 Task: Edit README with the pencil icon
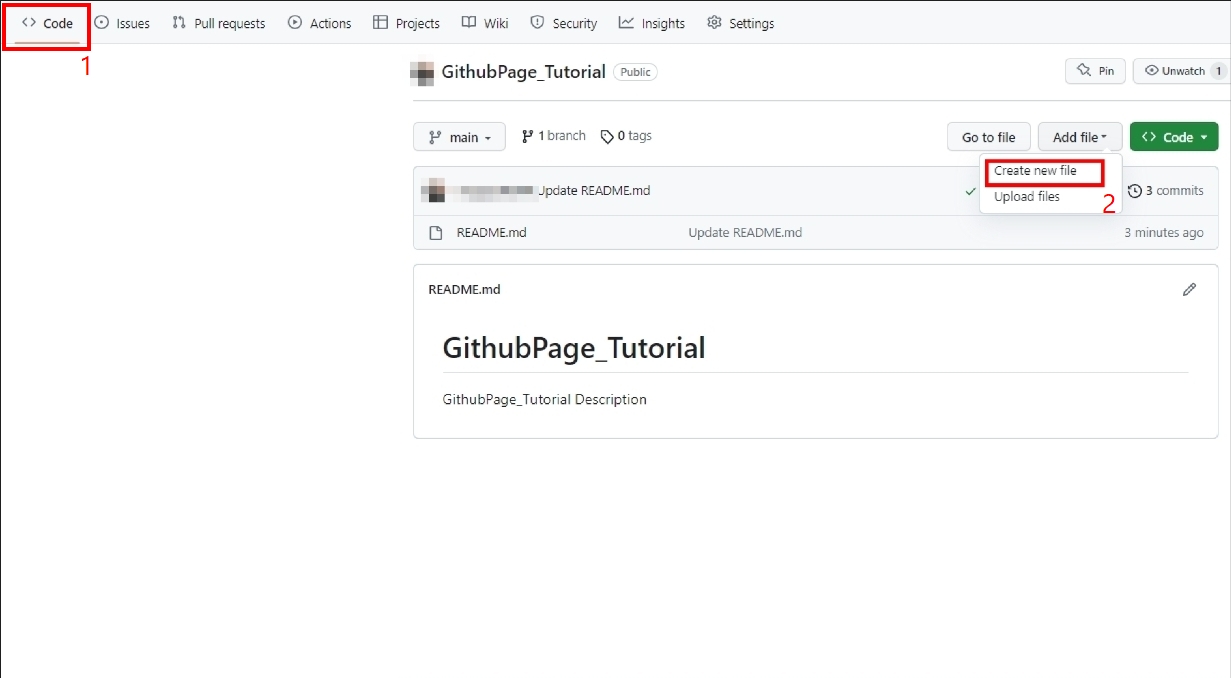tap(1189, 289)
